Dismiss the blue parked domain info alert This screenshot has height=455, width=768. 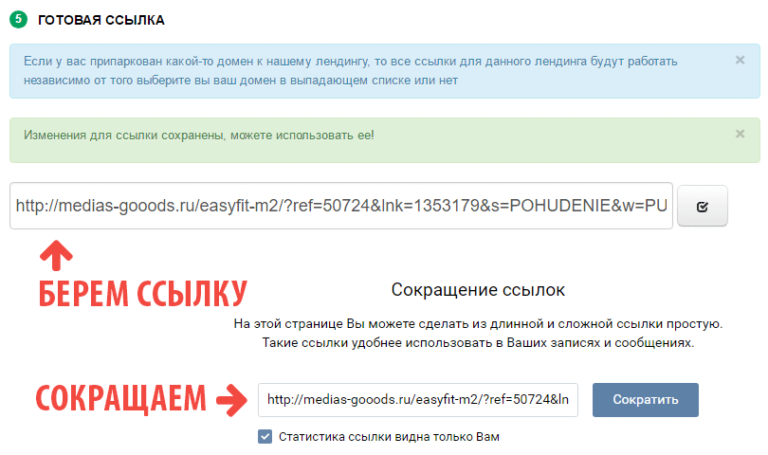740,60
